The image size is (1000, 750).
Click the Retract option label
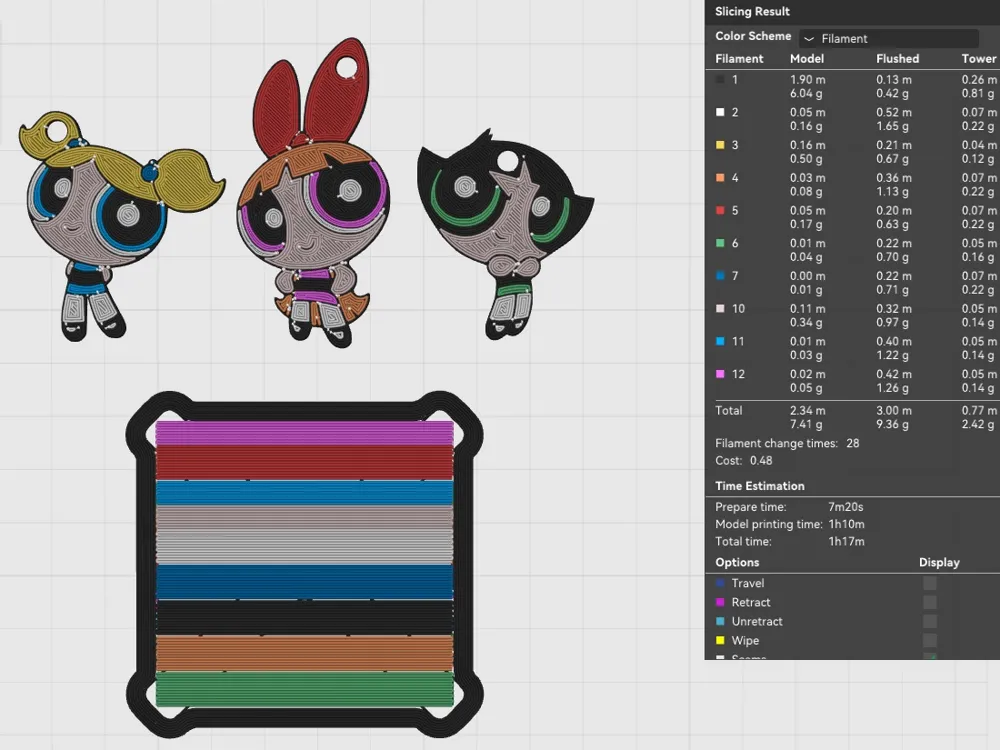[751, 602]
